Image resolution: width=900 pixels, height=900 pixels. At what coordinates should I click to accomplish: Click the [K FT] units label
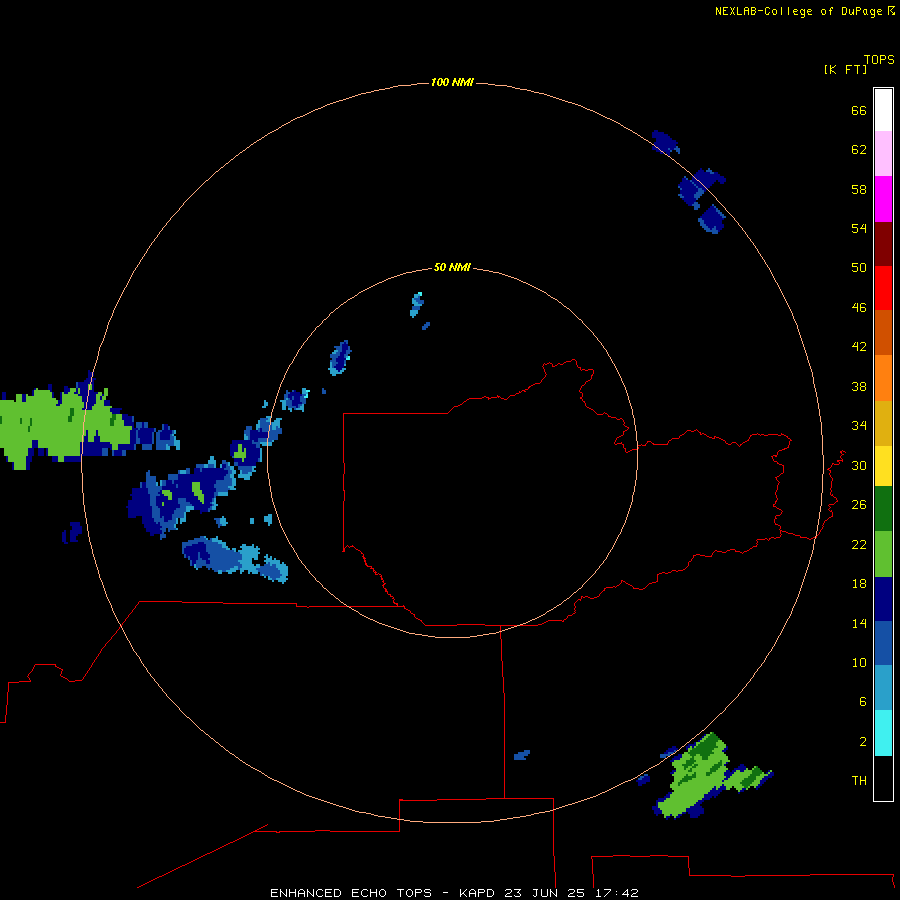pos(845,69)
